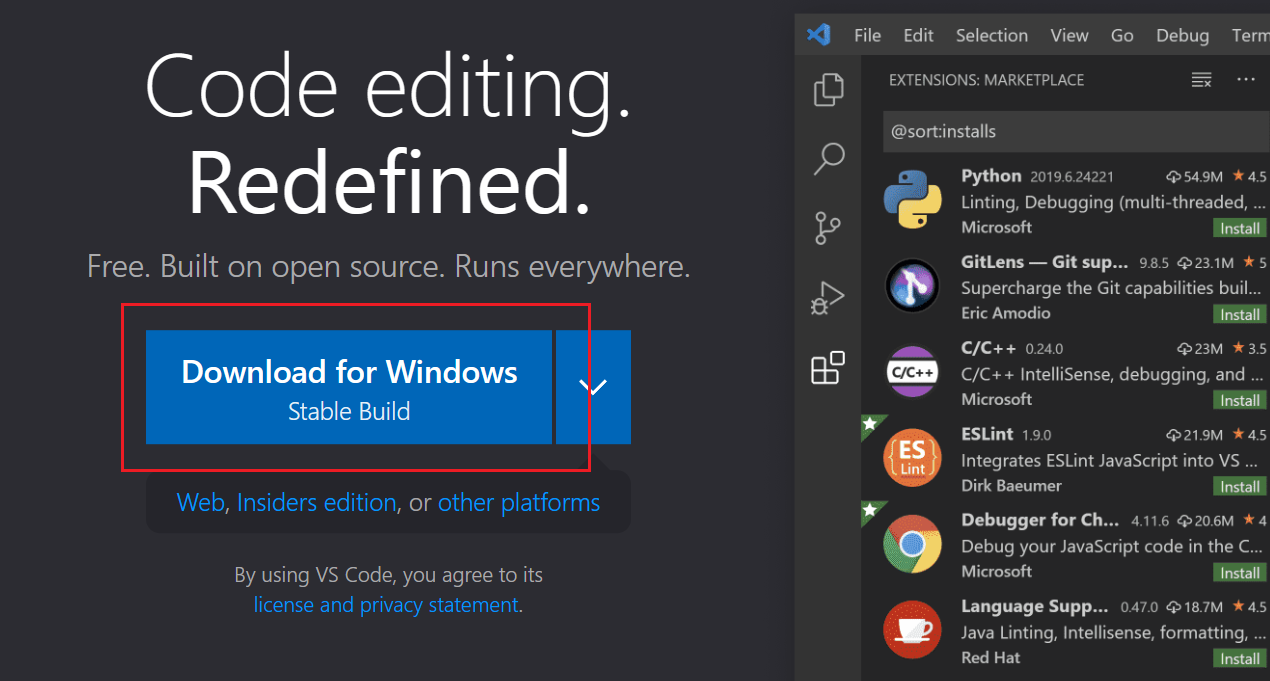Install the C/C++ extension
Viewport: 1270px width, 681px height.
coord(1240,400)
